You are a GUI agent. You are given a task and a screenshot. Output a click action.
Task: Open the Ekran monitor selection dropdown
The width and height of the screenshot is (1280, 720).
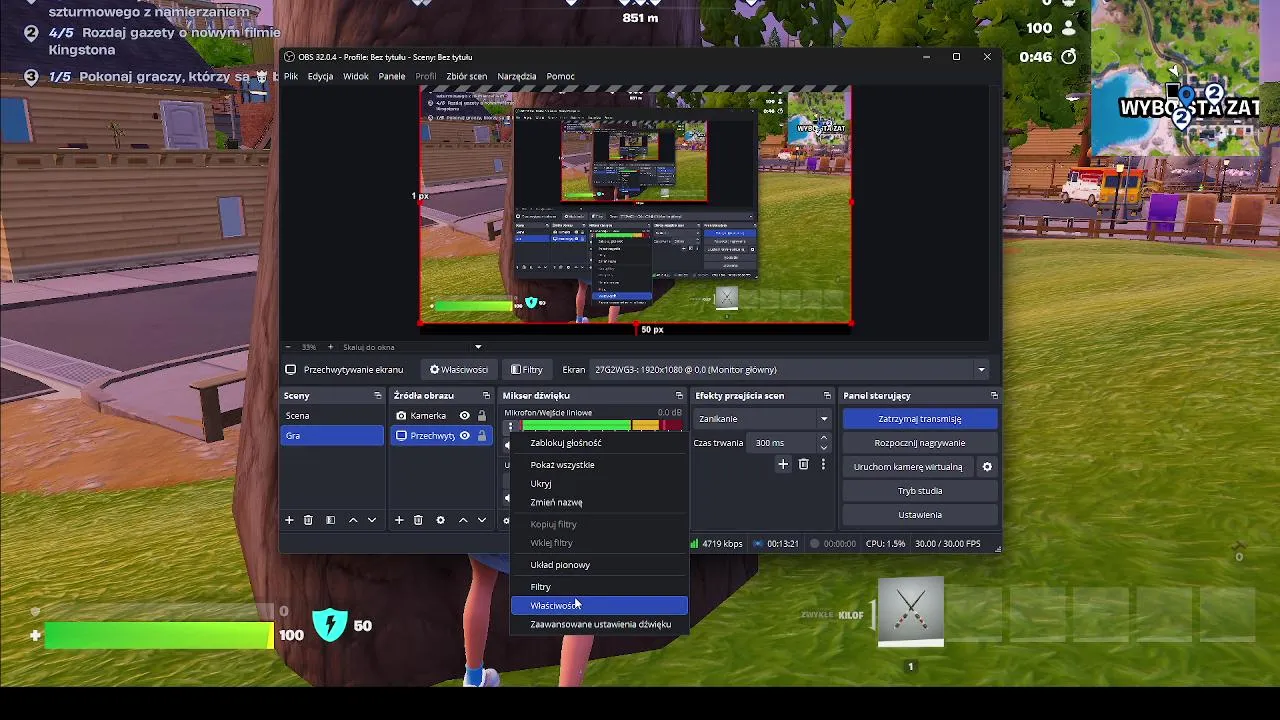click(x=789, y=370)
